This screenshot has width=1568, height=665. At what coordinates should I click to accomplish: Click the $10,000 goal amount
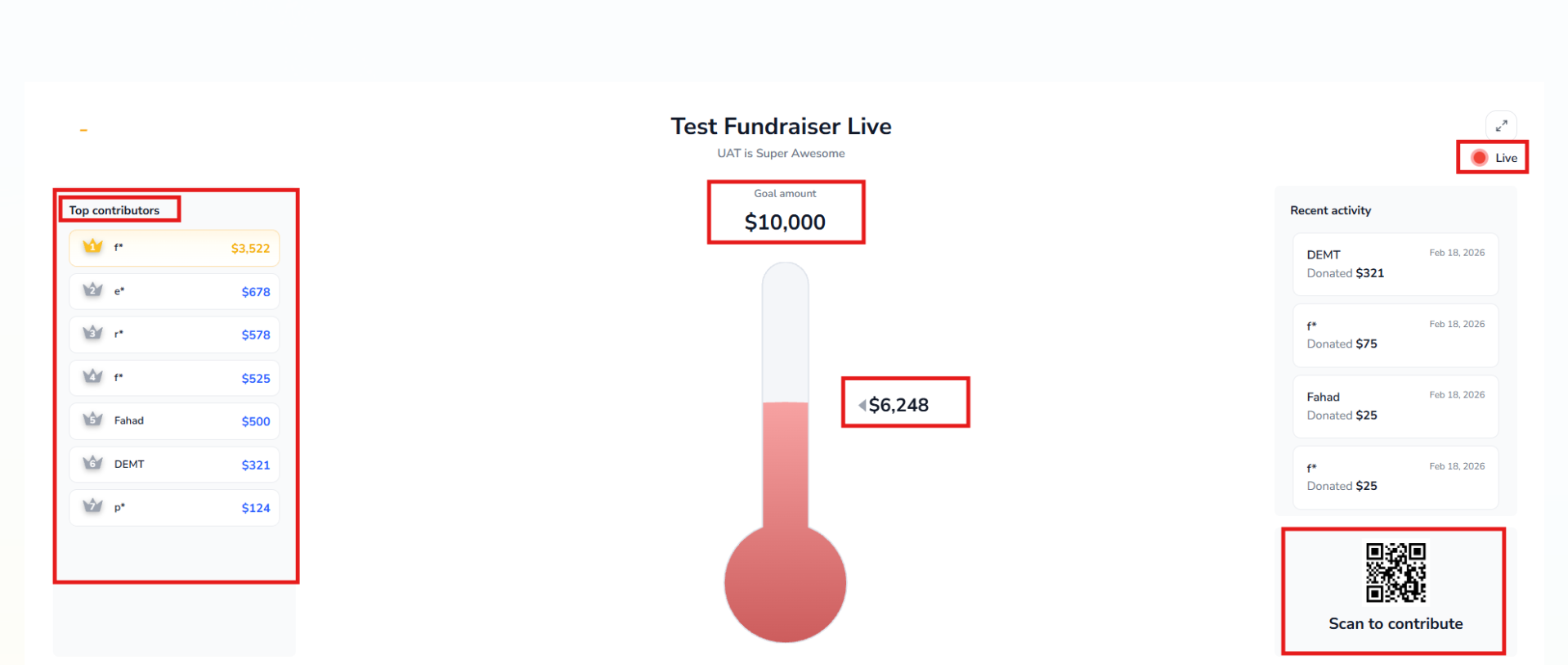(x=785, y=222)
